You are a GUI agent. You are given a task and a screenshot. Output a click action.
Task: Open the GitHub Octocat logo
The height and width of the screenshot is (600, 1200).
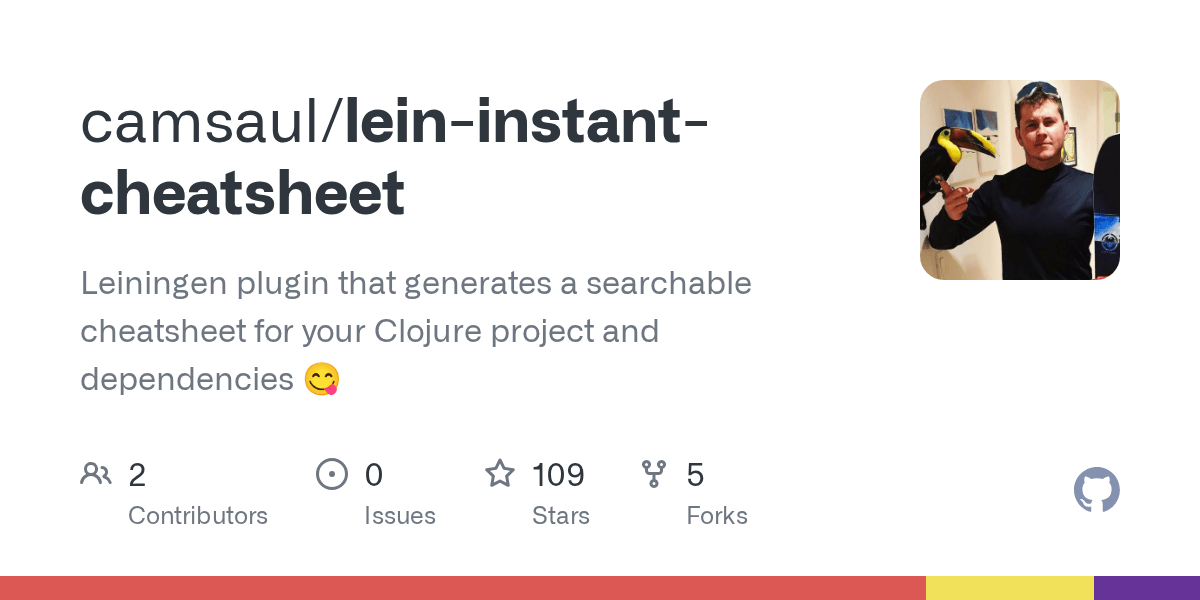[x=1097, y=490]
